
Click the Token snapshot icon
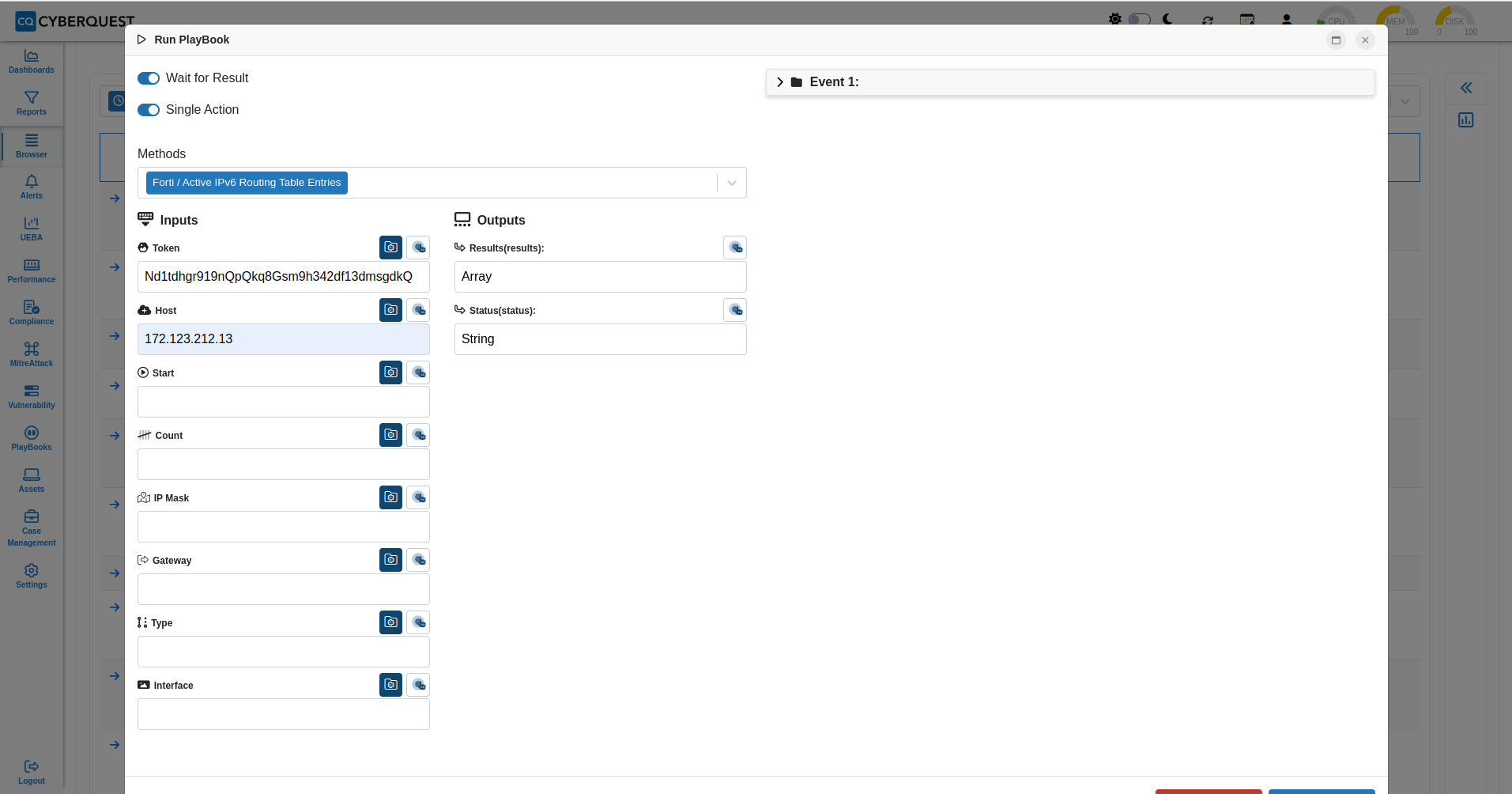coord(391,248)
